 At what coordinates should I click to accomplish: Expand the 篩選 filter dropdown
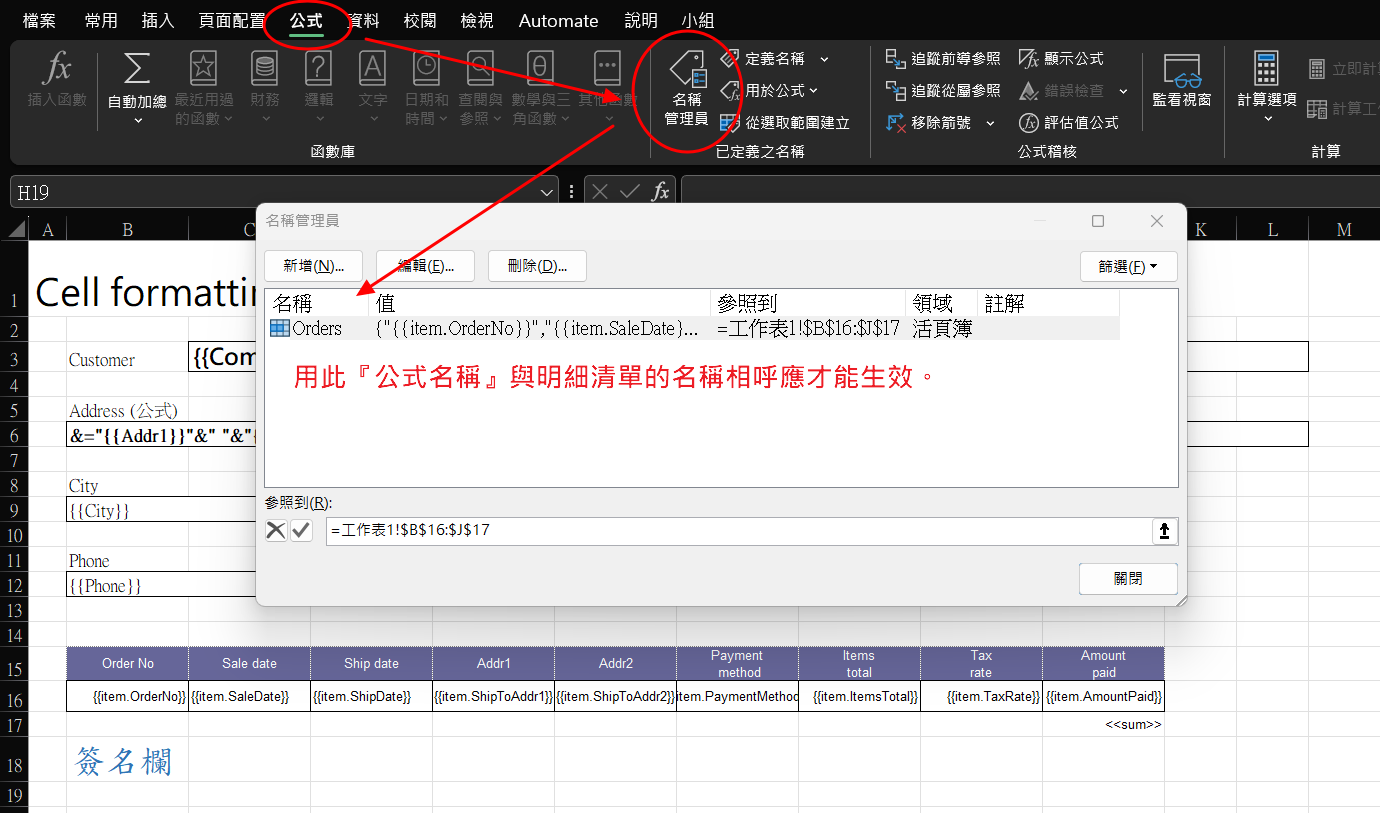1128,267
